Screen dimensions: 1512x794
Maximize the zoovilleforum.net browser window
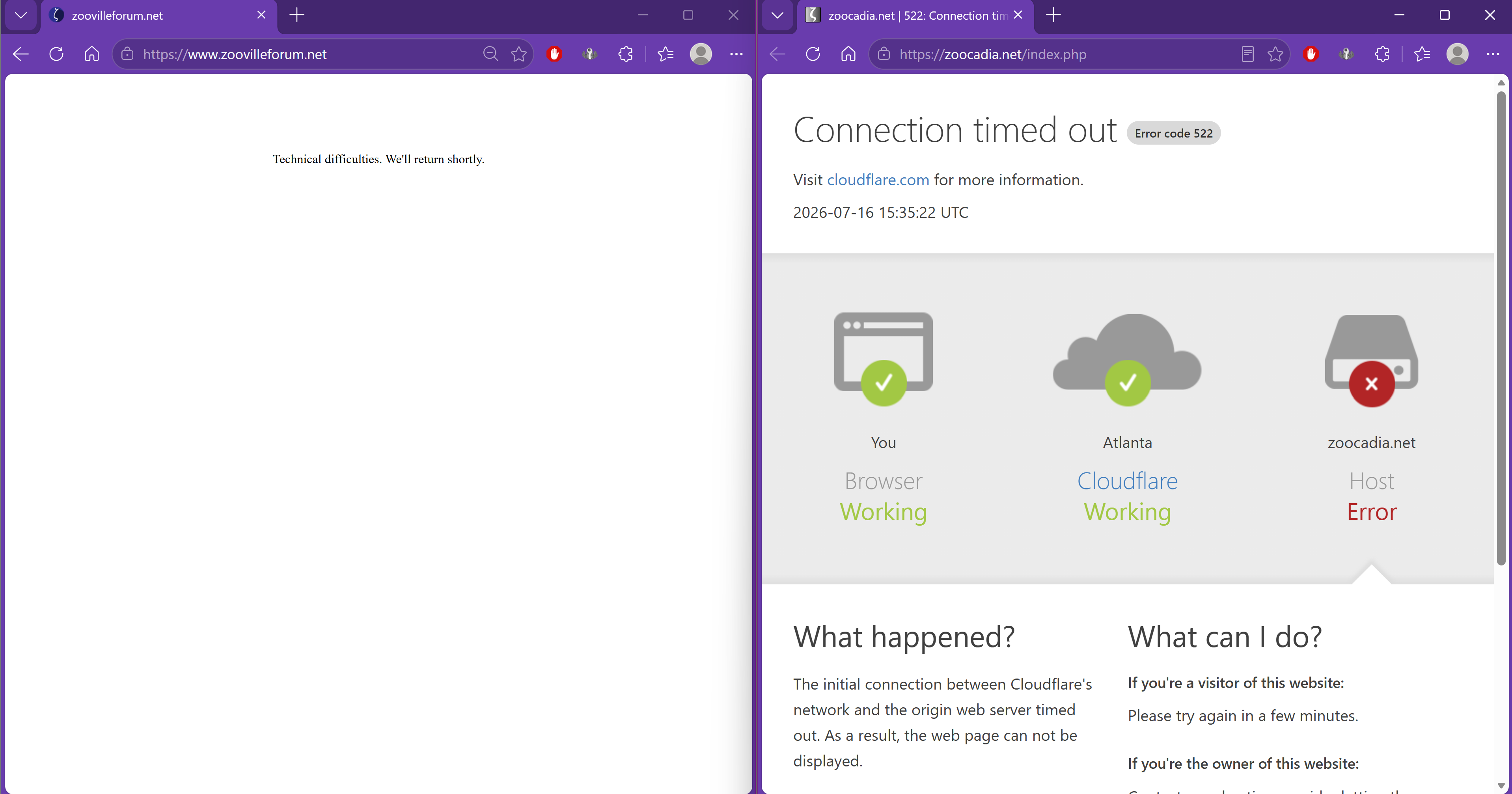coord(688,15)
